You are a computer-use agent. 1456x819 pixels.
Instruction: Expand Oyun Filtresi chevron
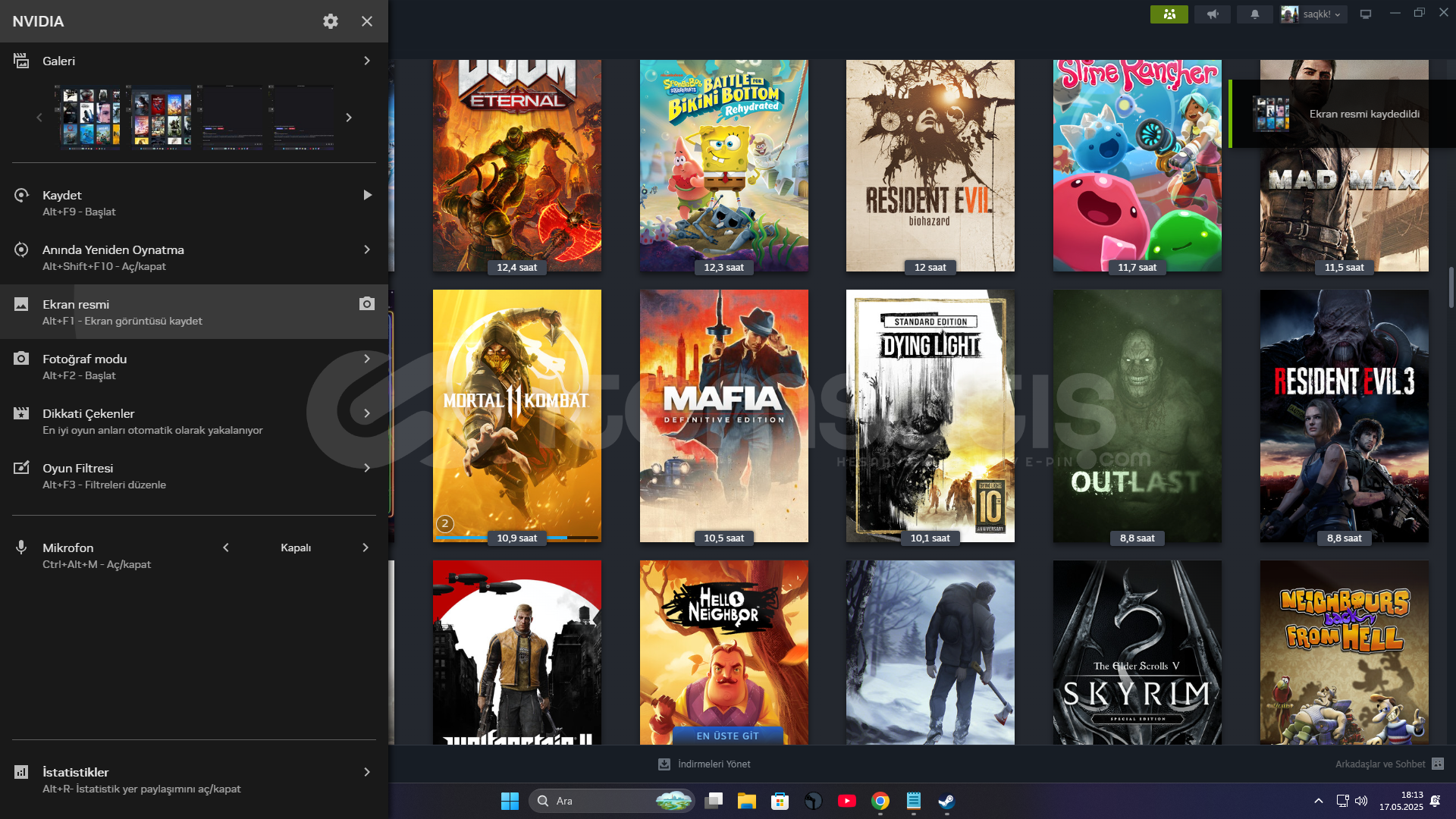[x=367, y=468]
